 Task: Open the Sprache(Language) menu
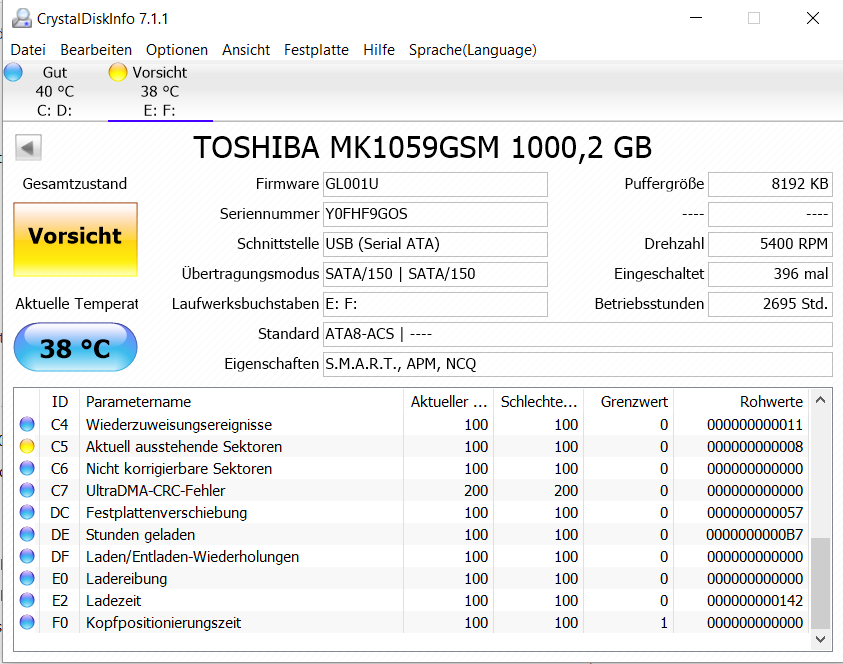point(473,50)
